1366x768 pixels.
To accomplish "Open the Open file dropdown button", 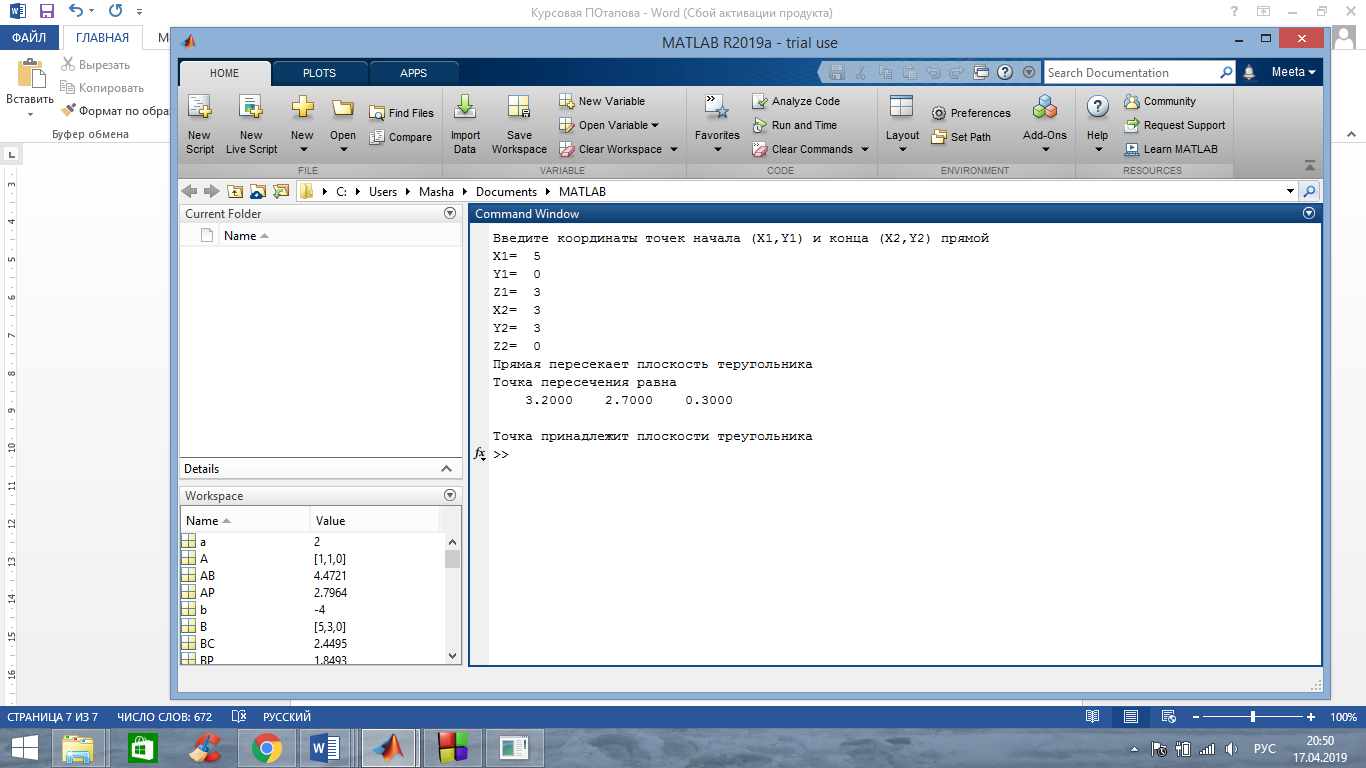I will tap(343, 124).
